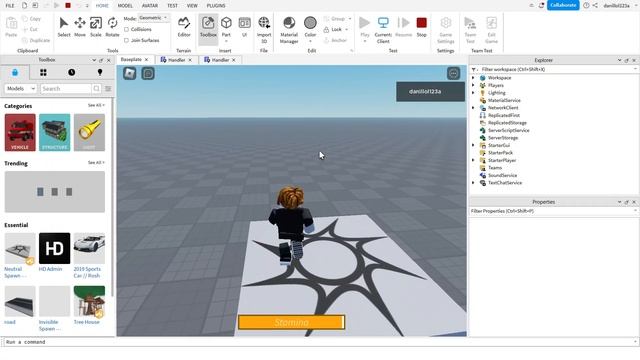The width and height of the screenshot is (640, 360).
Task: Open Import 3D
Action: (x=264, y=29)
